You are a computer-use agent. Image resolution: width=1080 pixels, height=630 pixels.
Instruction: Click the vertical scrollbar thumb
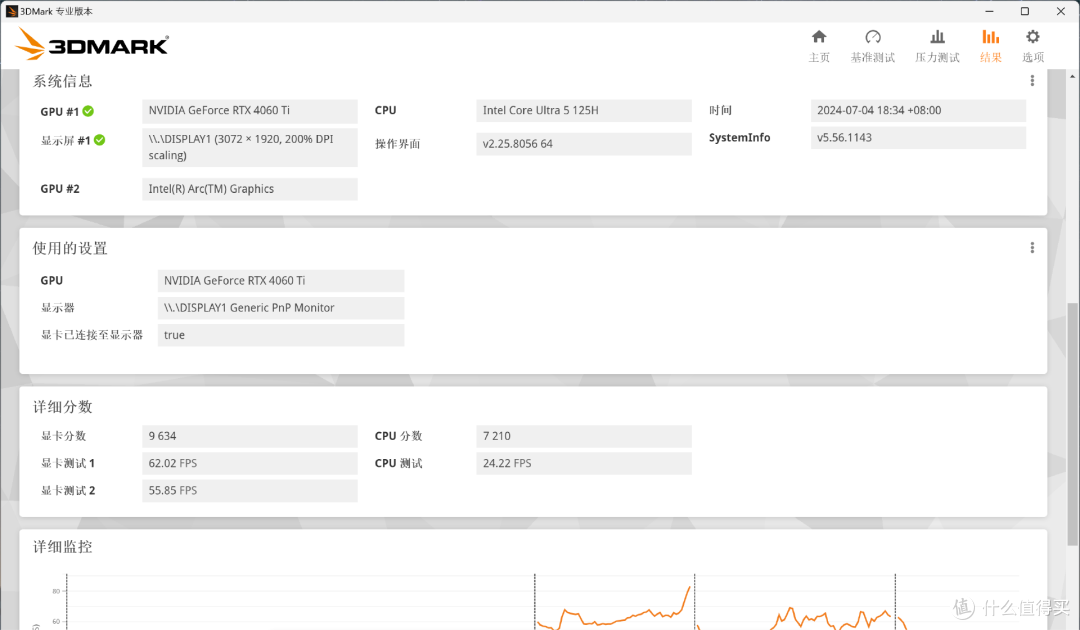point(1072,423)
